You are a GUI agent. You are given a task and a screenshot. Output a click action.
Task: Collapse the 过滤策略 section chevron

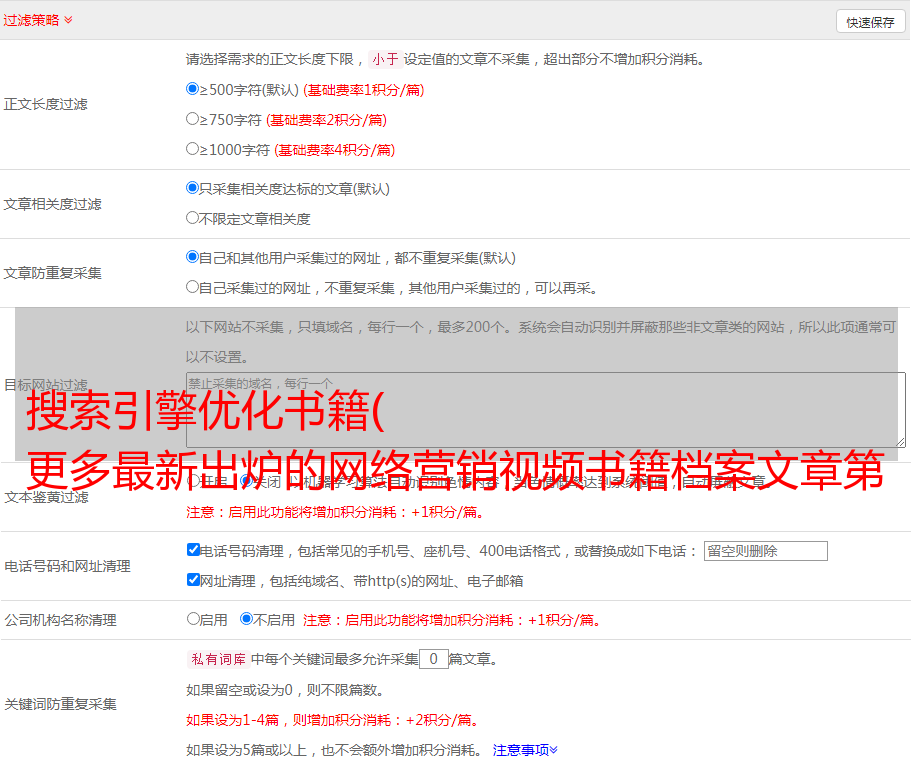pos(68,20)
